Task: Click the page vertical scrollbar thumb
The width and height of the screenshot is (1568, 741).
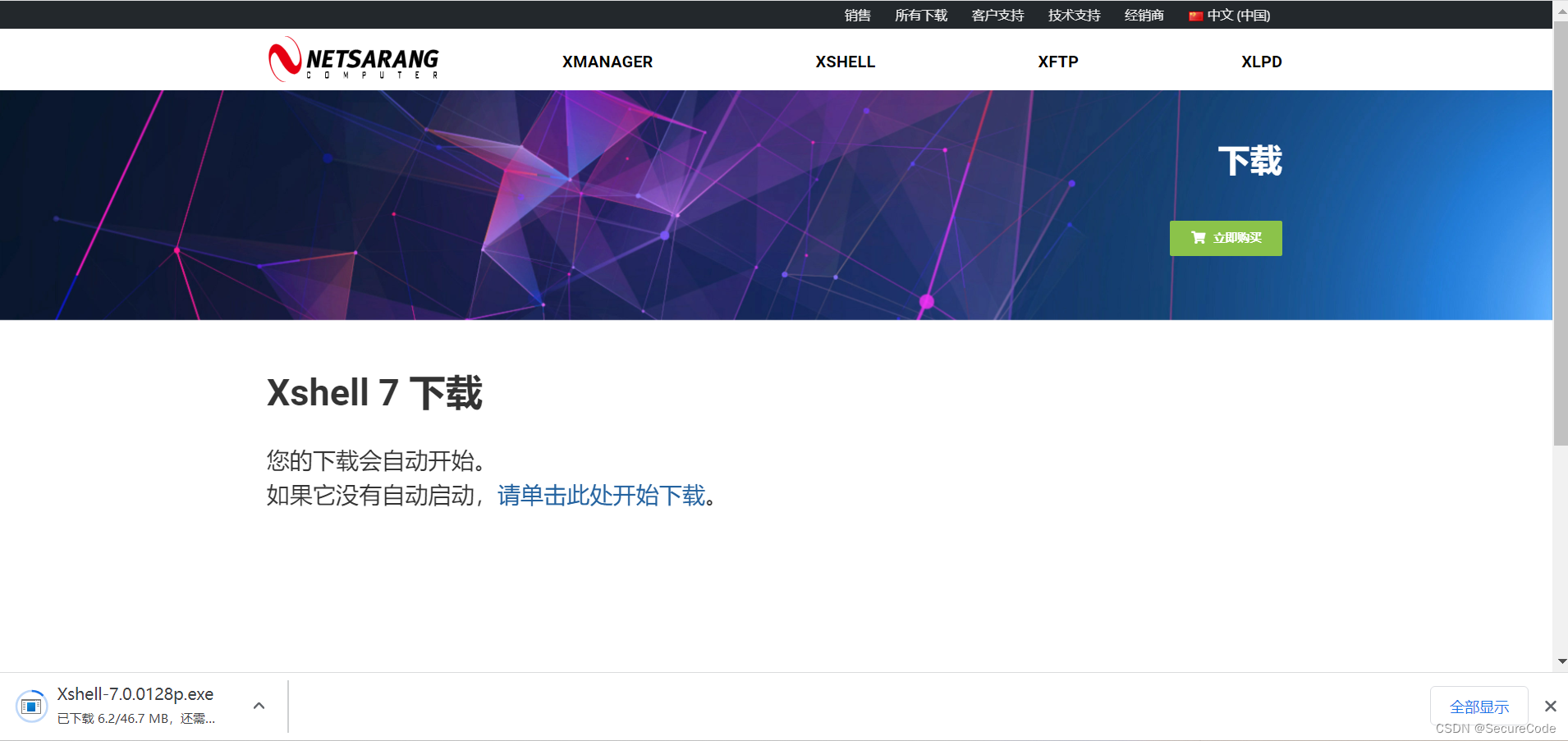Action: (1561, 234)
